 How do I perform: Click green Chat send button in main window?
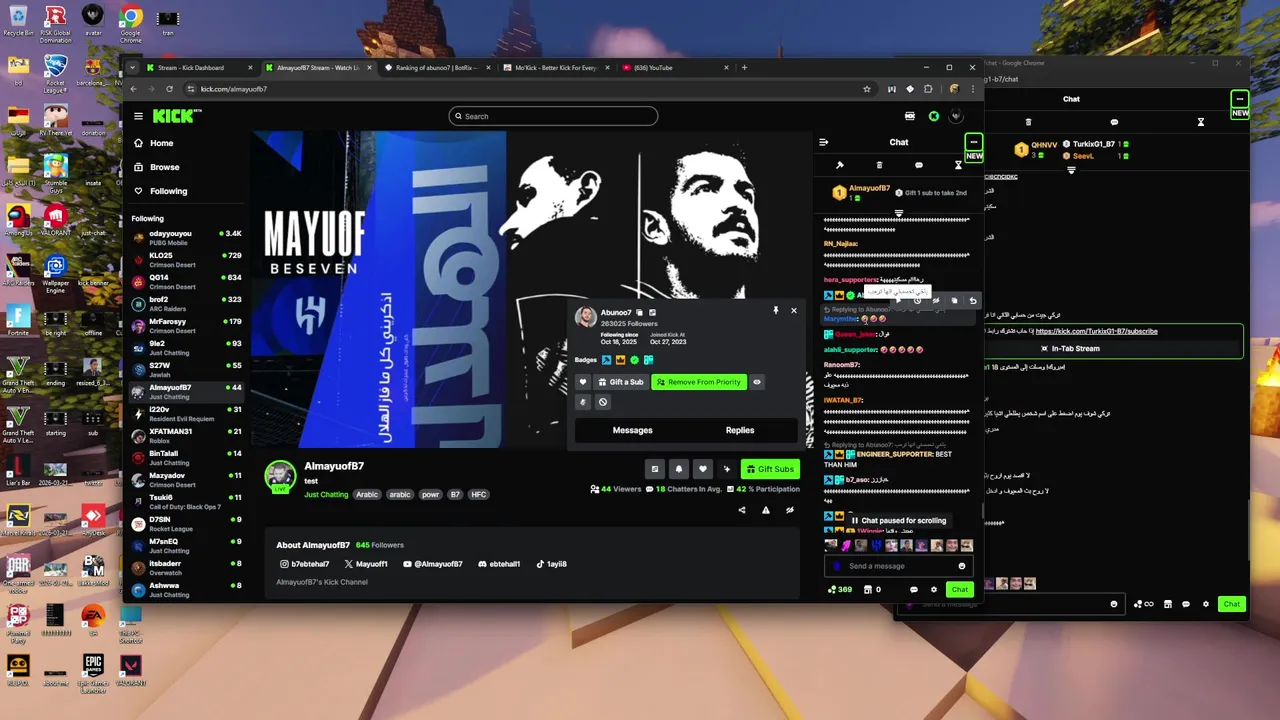[x=959, y=590]
